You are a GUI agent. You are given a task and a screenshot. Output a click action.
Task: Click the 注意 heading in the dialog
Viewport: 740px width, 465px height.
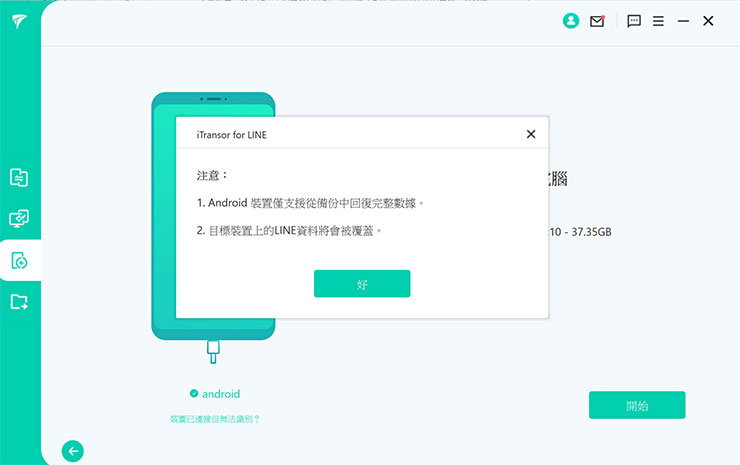coord(212,176)
